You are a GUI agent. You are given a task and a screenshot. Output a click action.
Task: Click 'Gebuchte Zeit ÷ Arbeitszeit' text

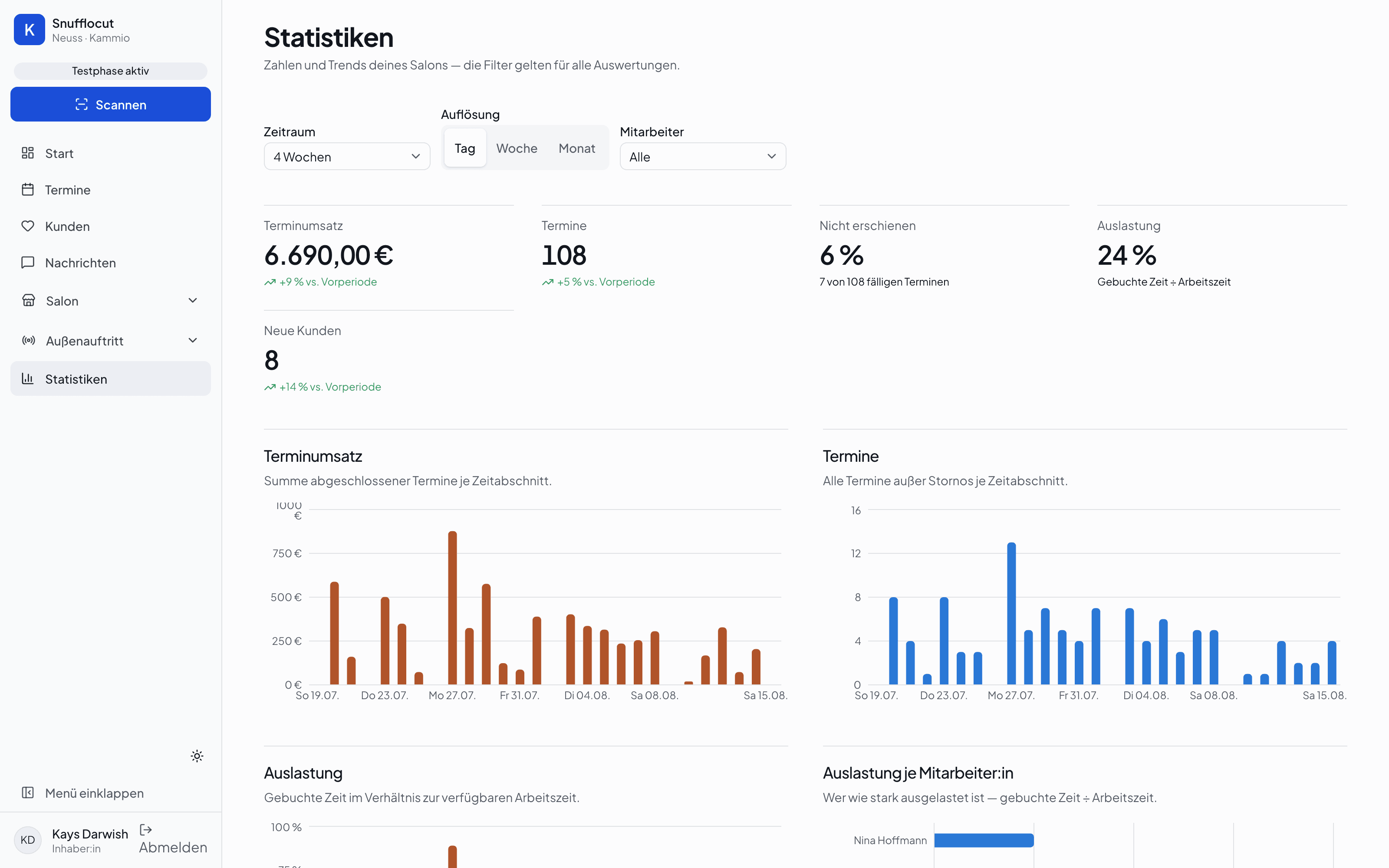[1164, 282]
